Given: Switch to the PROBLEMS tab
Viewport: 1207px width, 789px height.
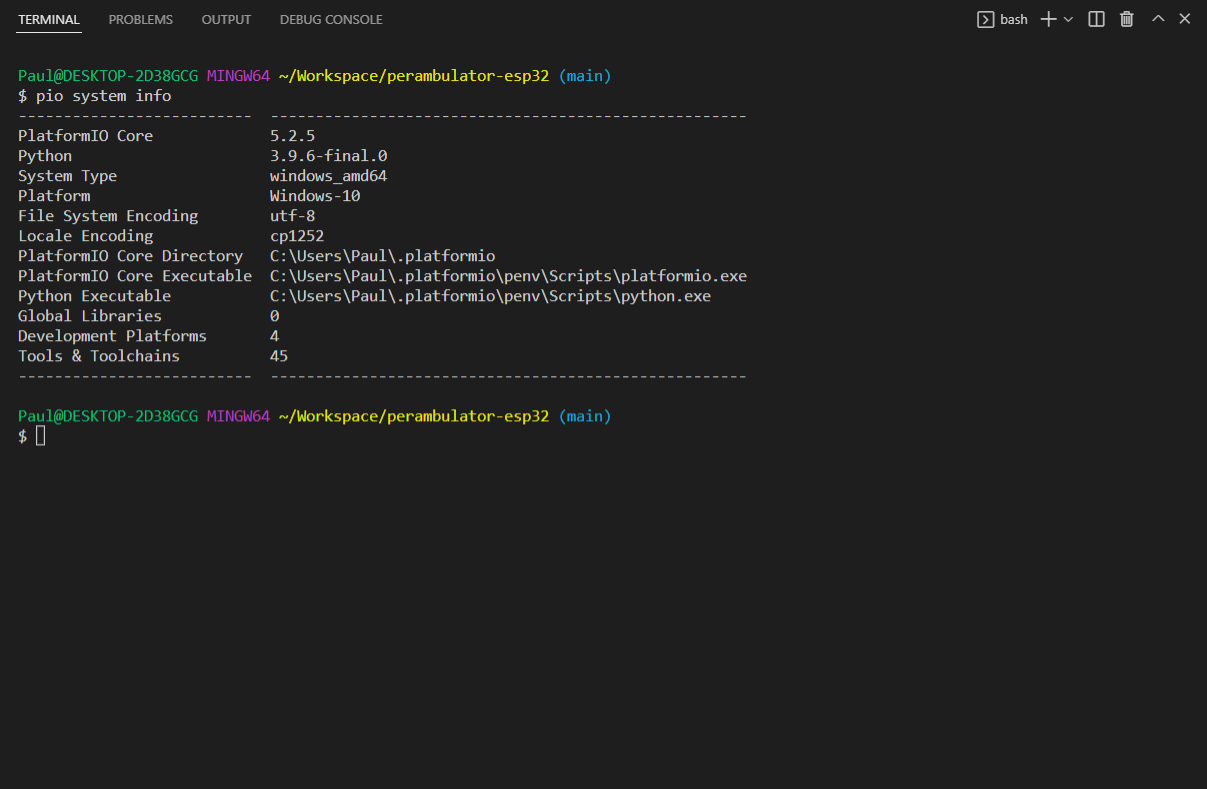Looking at the screenshot, I should (x=140, y=19).
